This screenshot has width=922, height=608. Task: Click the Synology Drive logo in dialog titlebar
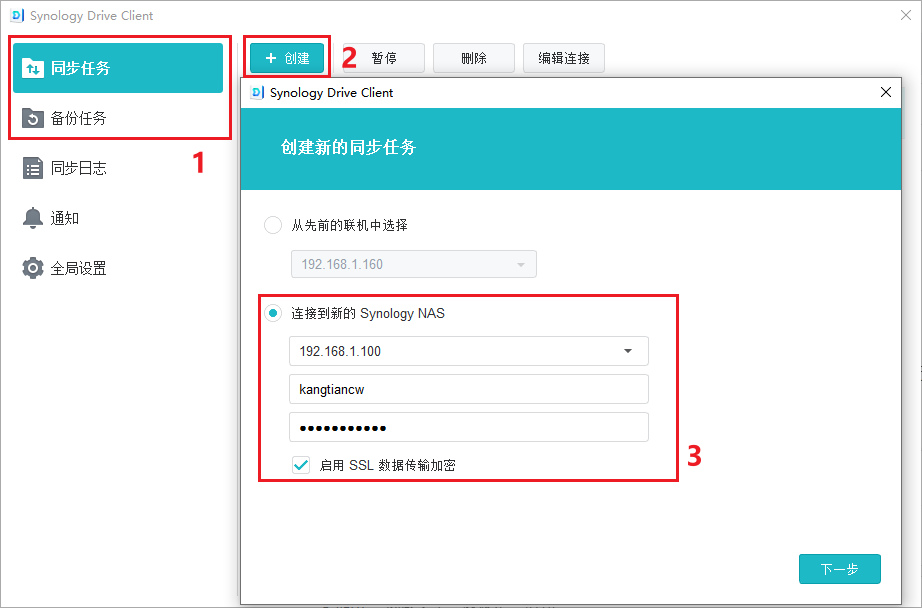coord(257,92)
